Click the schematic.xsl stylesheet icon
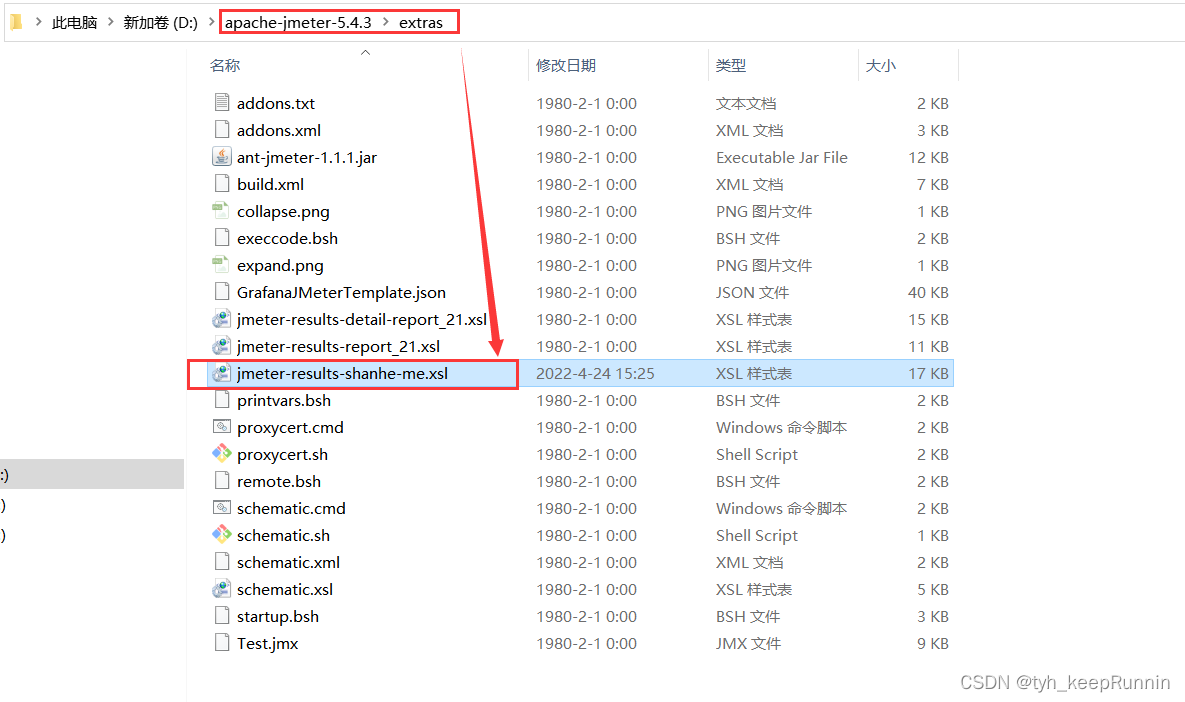Screen dimensions: 1185x702 pyautogui.click(x=221, y=589)
